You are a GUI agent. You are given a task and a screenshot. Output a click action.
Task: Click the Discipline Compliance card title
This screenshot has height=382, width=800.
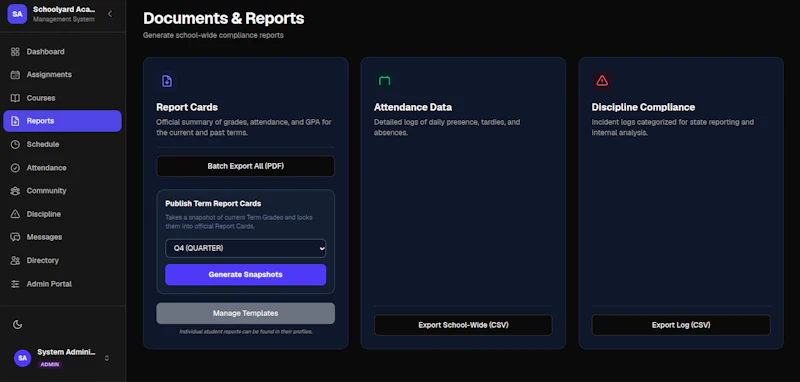[x=643, y=108]
